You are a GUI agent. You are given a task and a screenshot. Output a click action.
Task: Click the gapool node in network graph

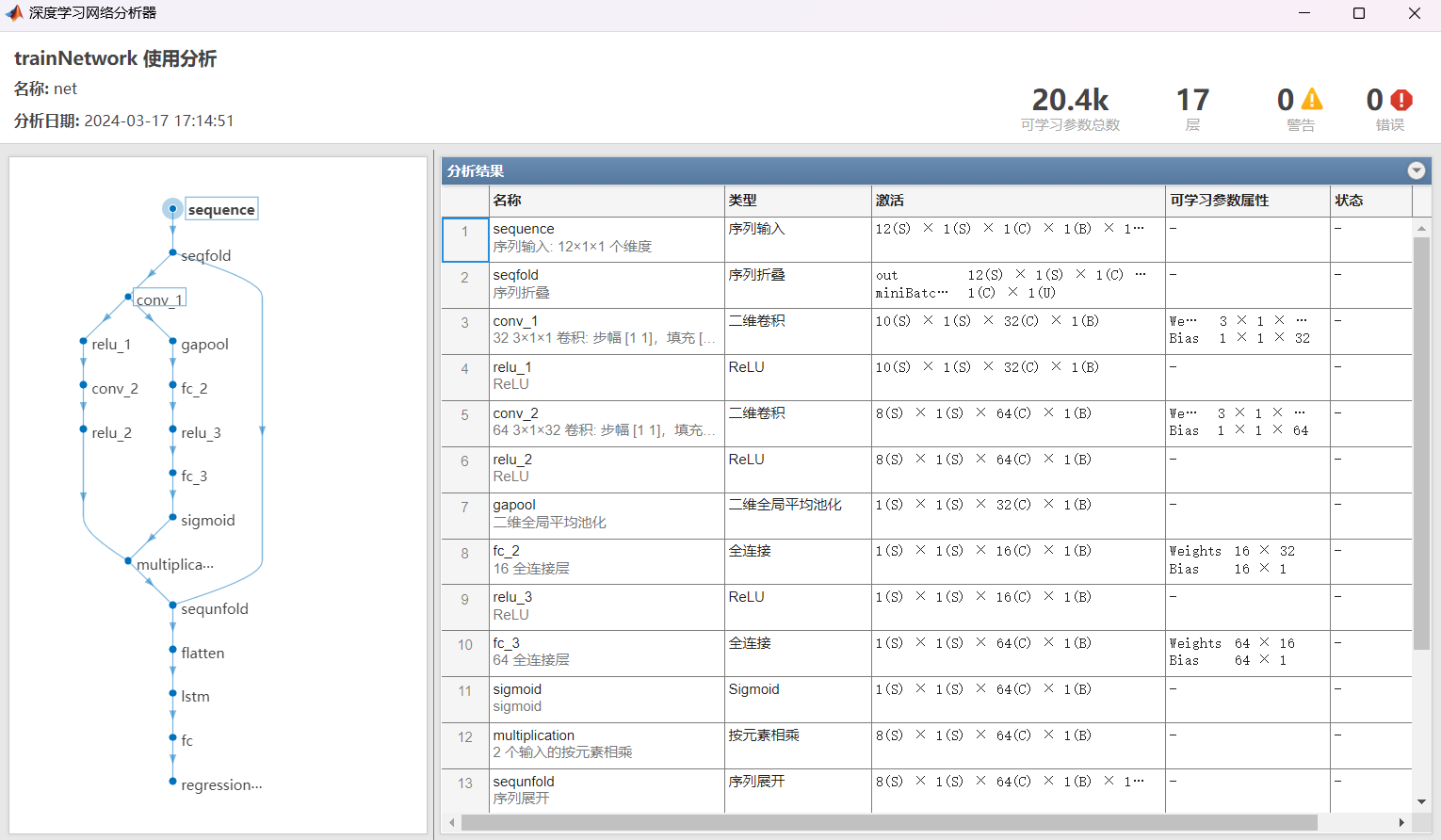(x=203, y=345)
